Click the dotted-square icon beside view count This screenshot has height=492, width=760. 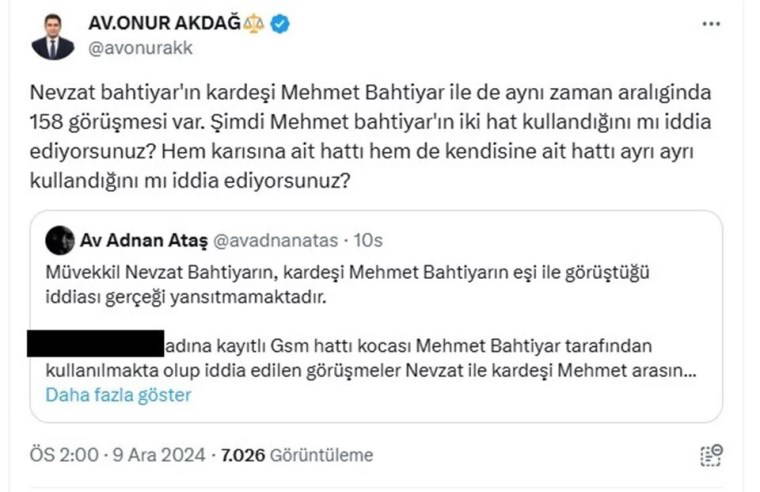coord(711,455)
